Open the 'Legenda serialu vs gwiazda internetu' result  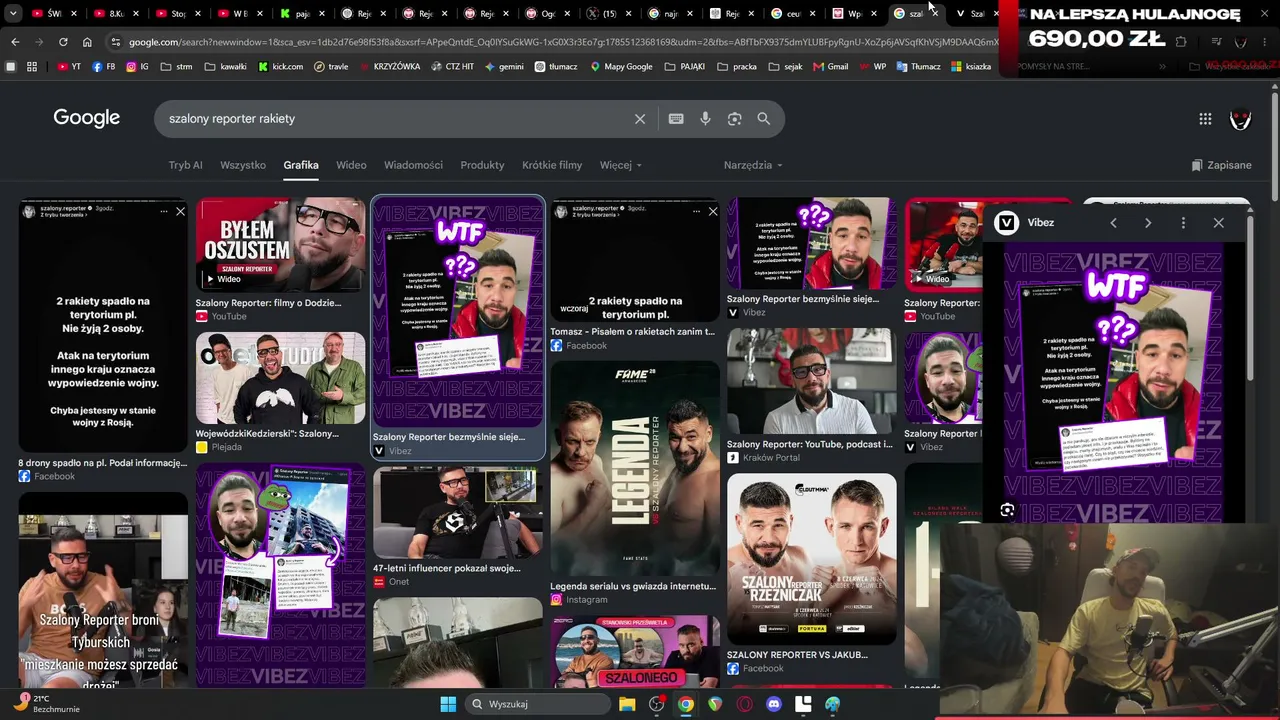(x=633, y=586)
